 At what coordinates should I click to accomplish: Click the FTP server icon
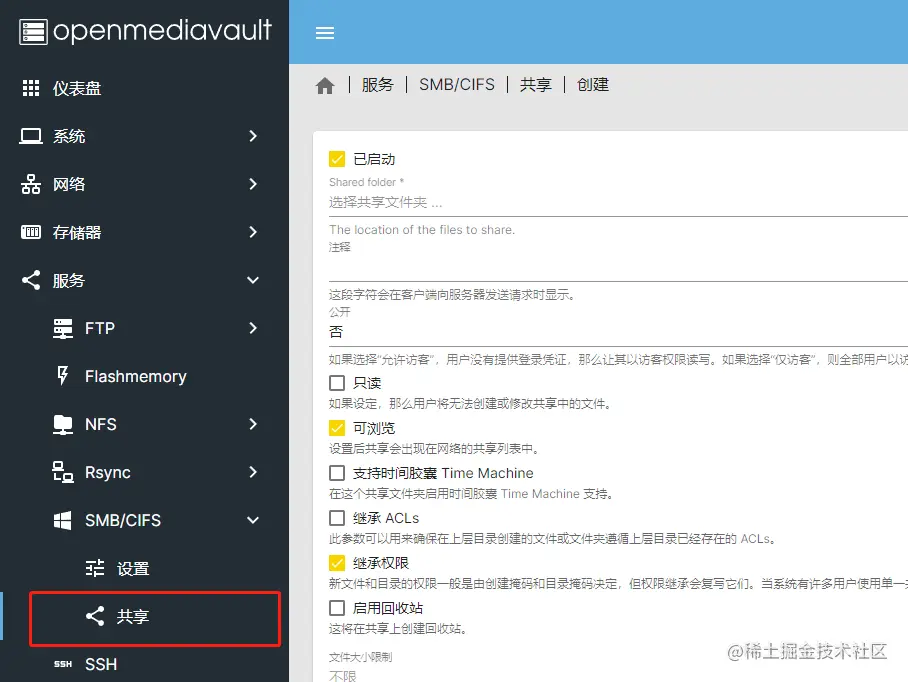click(x=63, y=328)
